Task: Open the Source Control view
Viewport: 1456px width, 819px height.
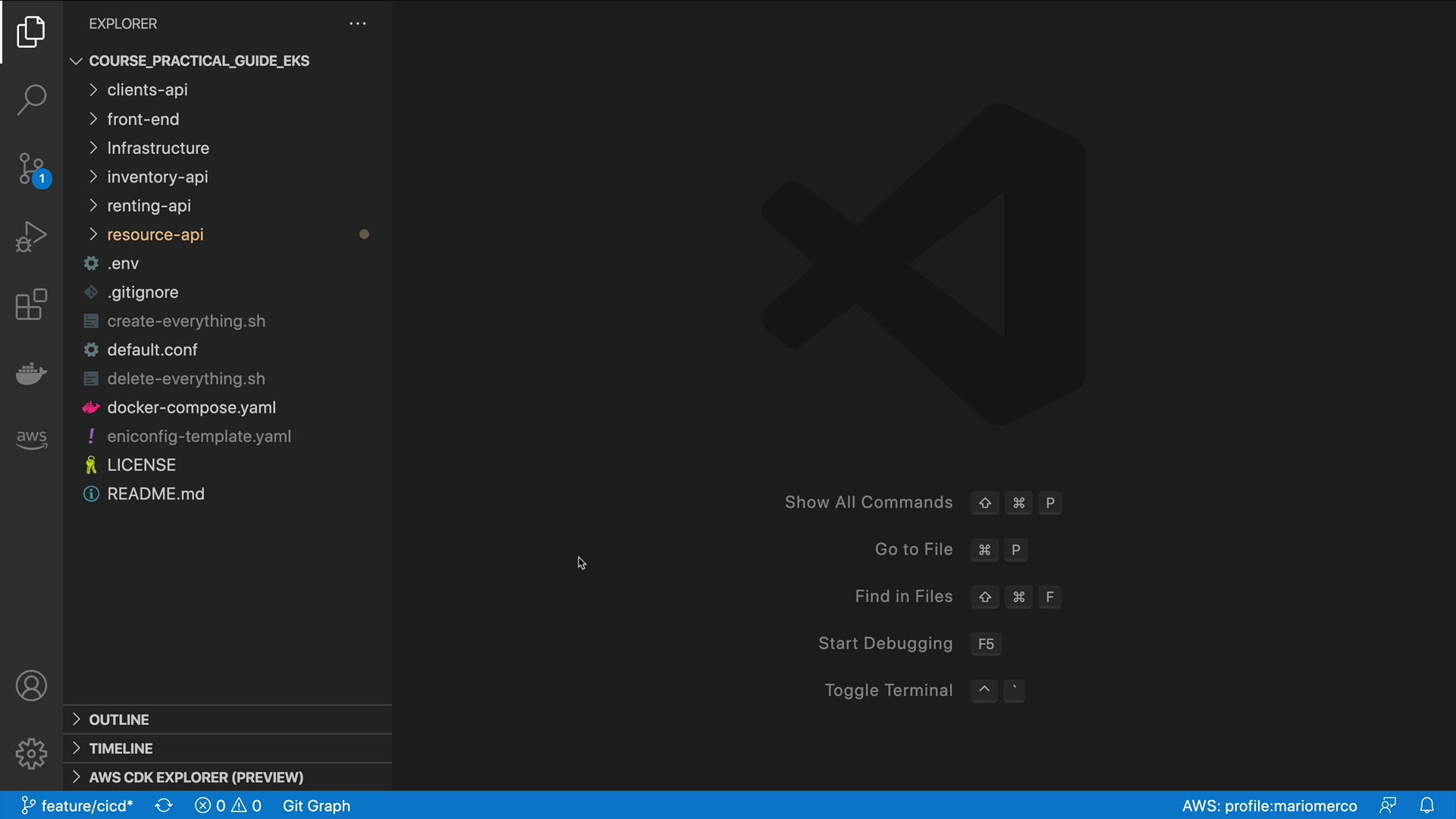Action: pyautogui.click(x=31, y=168)
